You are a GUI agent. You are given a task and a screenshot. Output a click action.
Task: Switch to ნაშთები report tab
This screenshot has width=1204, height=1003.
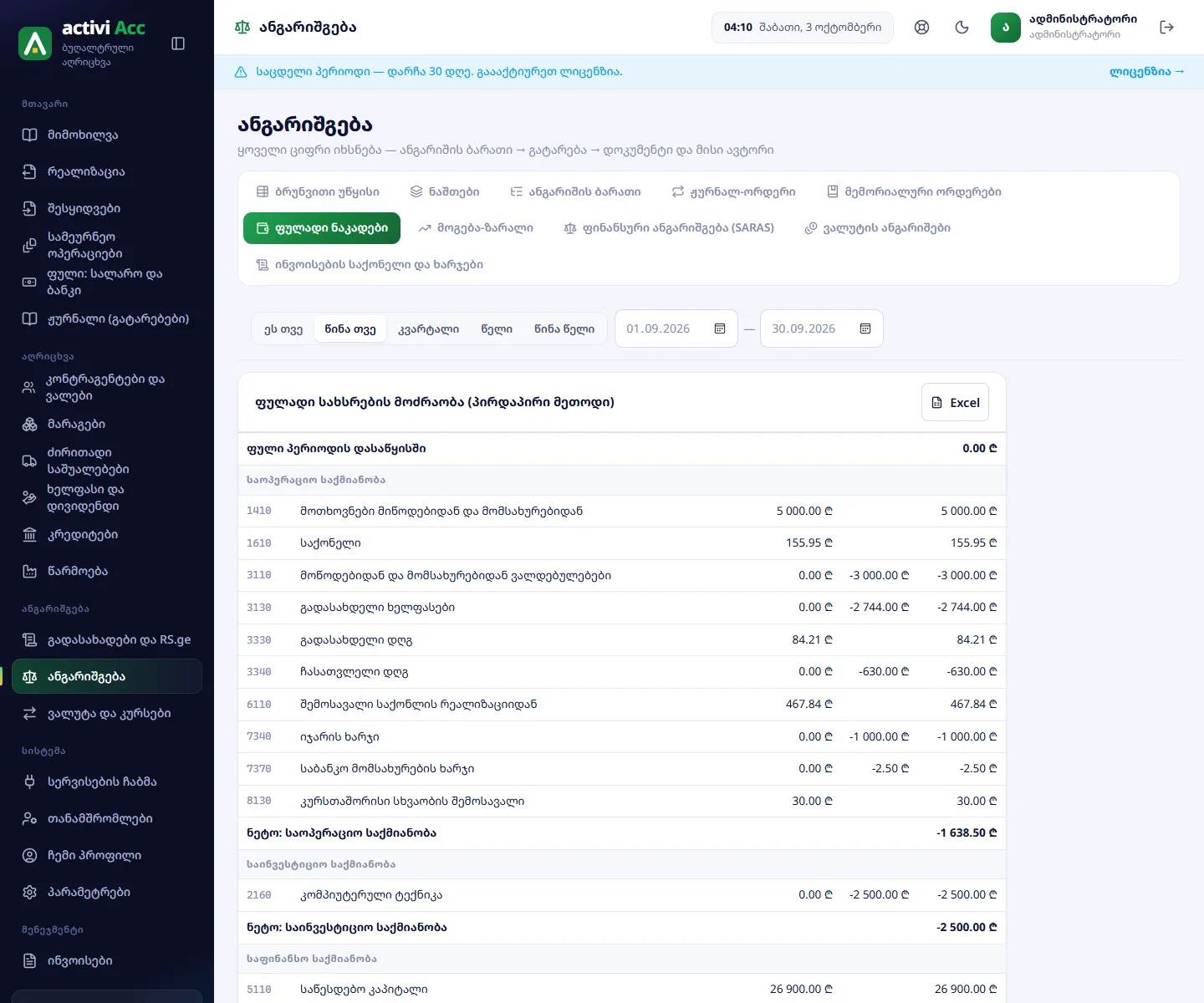point(445,191)
